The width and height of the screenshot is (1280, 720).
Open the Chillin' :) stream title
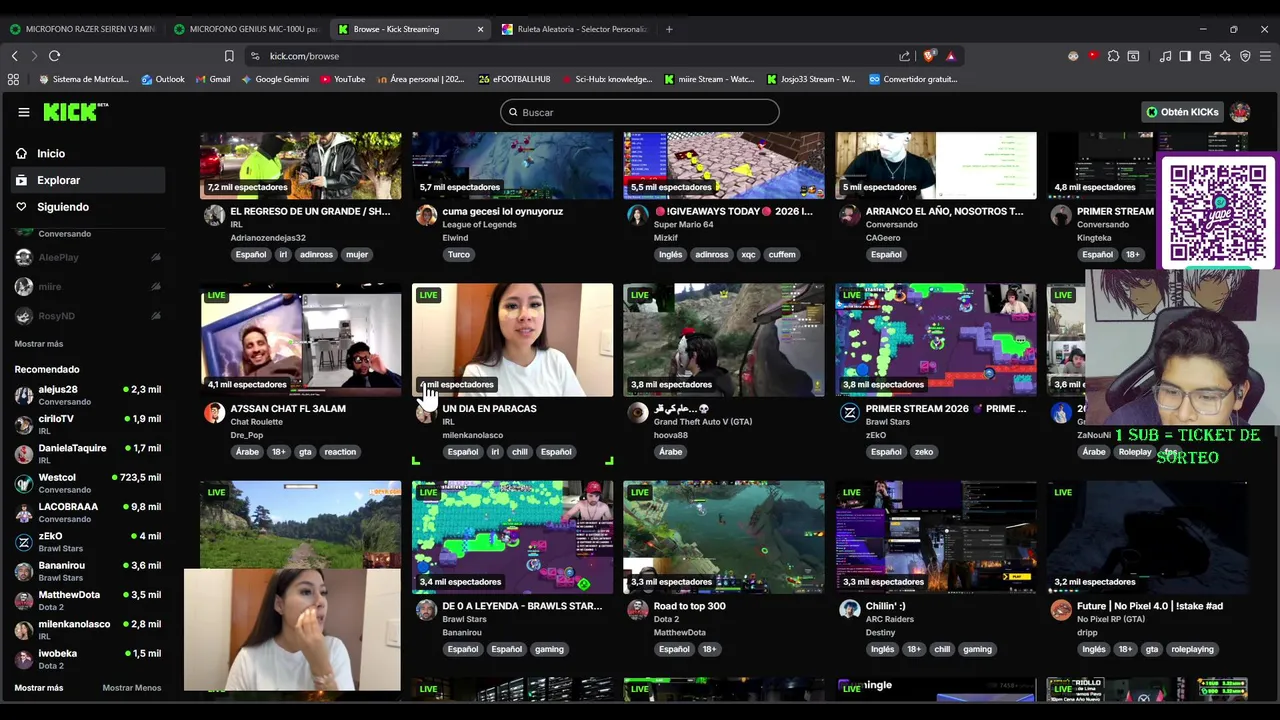pyautogui.click(x=885, y=606)
